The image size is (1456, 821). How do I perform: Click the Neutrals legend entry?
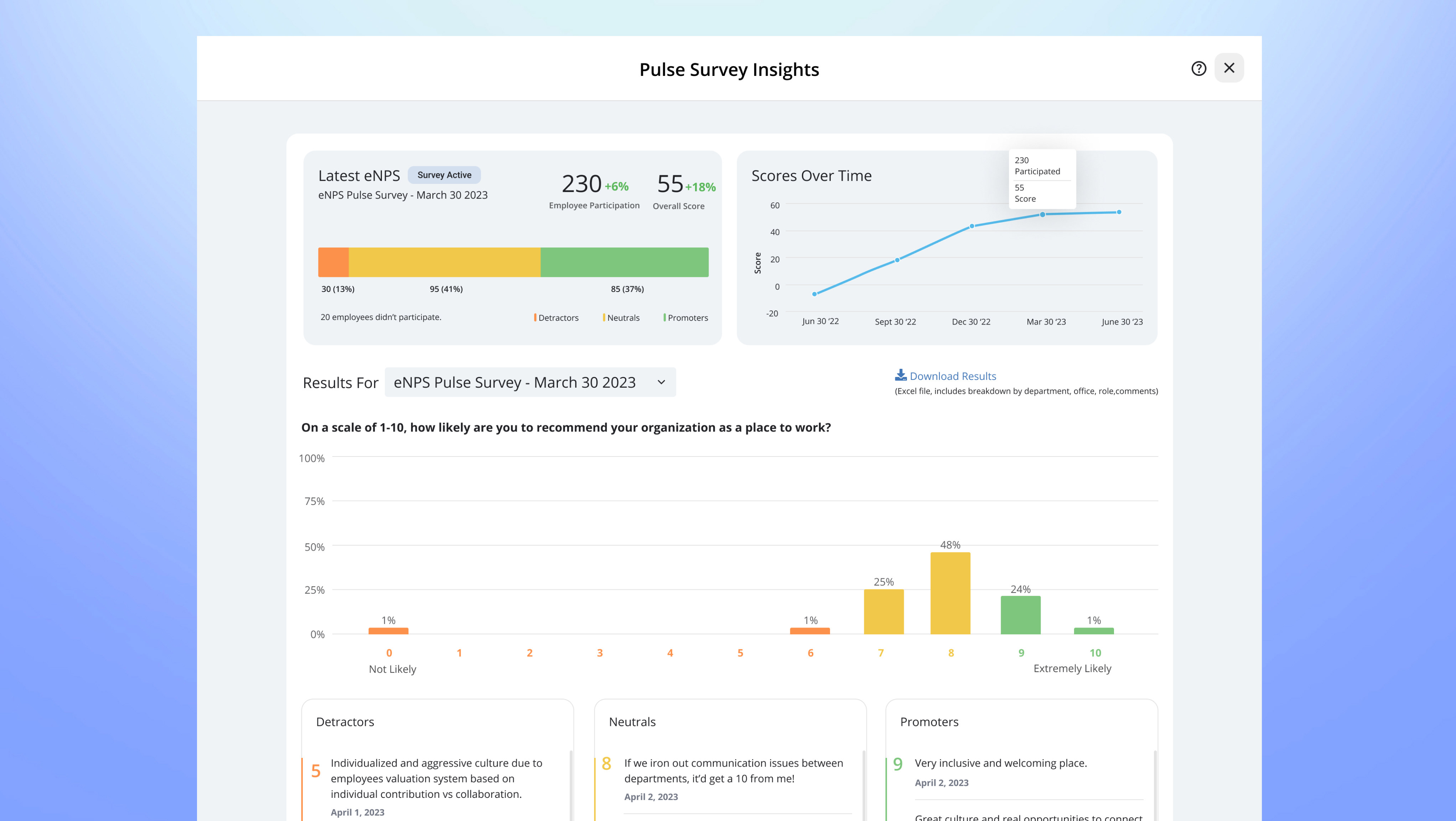621,318
